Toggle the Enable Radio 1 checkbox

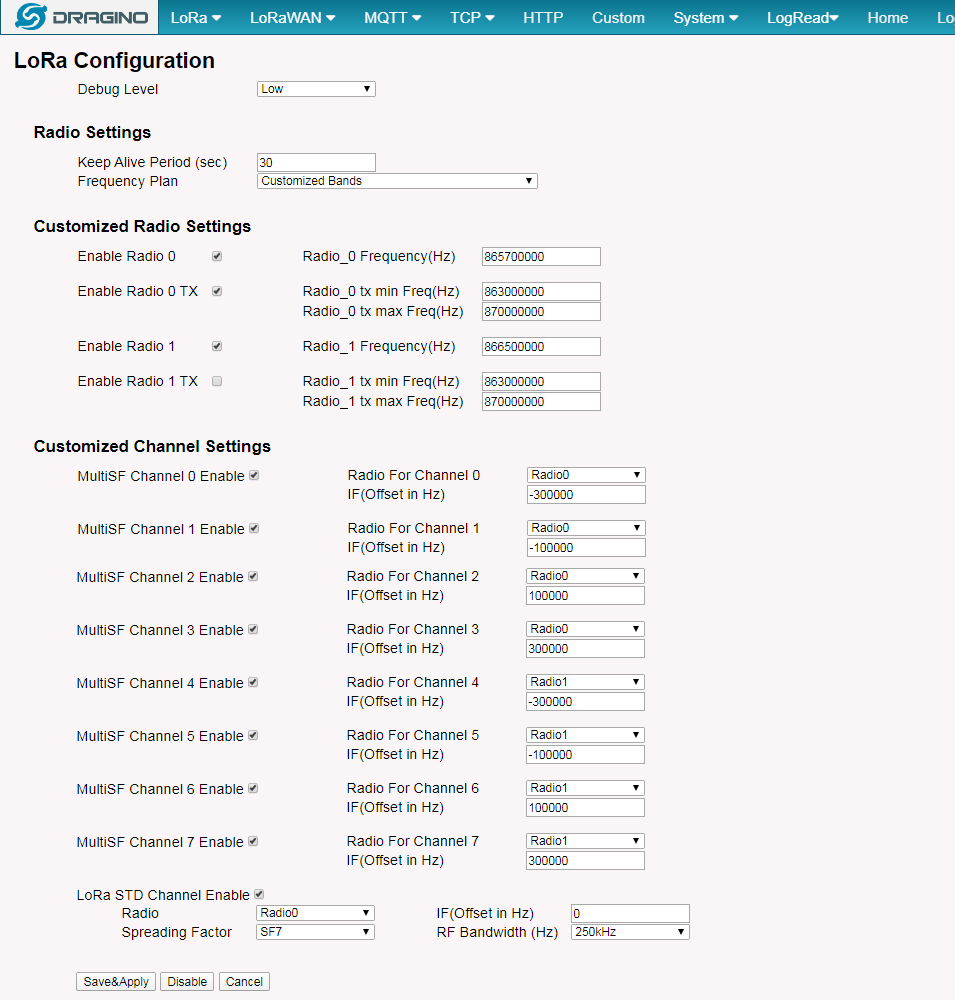[x=217, y=346]
